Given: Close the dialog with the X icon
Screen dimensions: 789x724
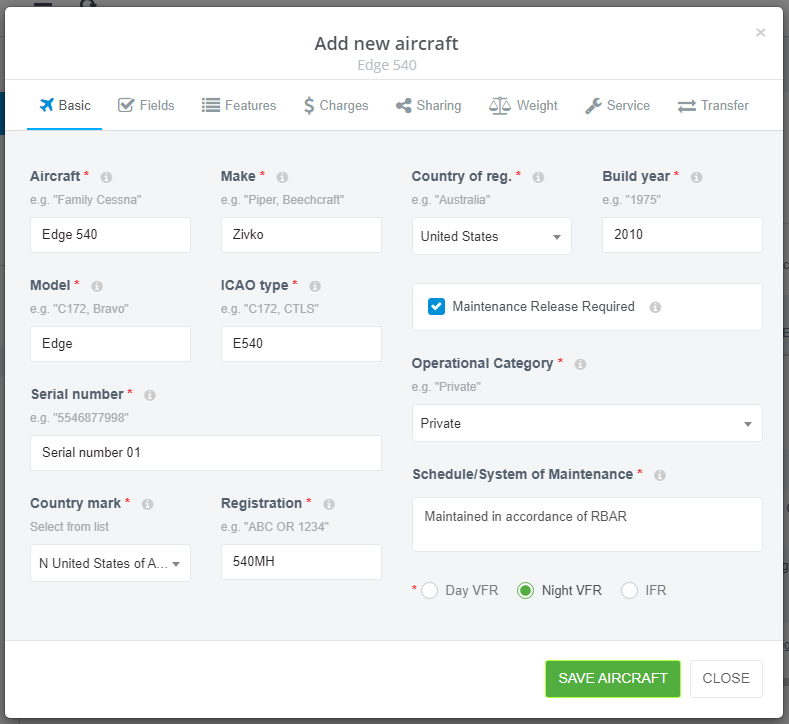Looking at the screenshot, I should point(761,33).
